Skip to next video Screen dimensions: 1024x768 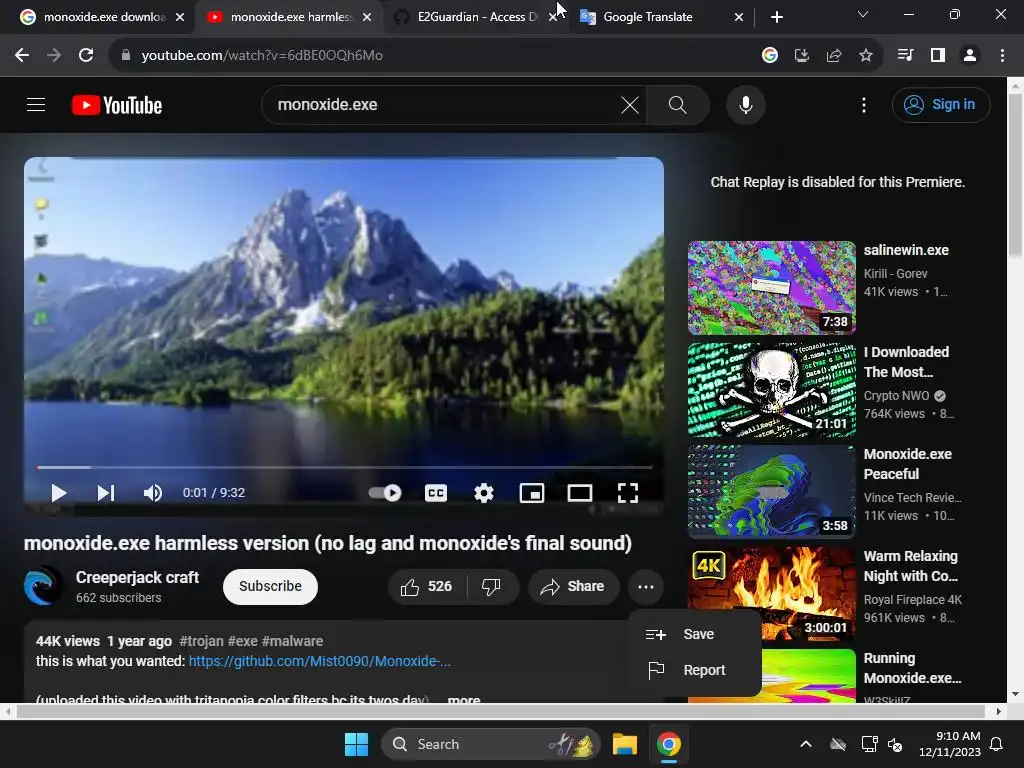pos(106,493)
